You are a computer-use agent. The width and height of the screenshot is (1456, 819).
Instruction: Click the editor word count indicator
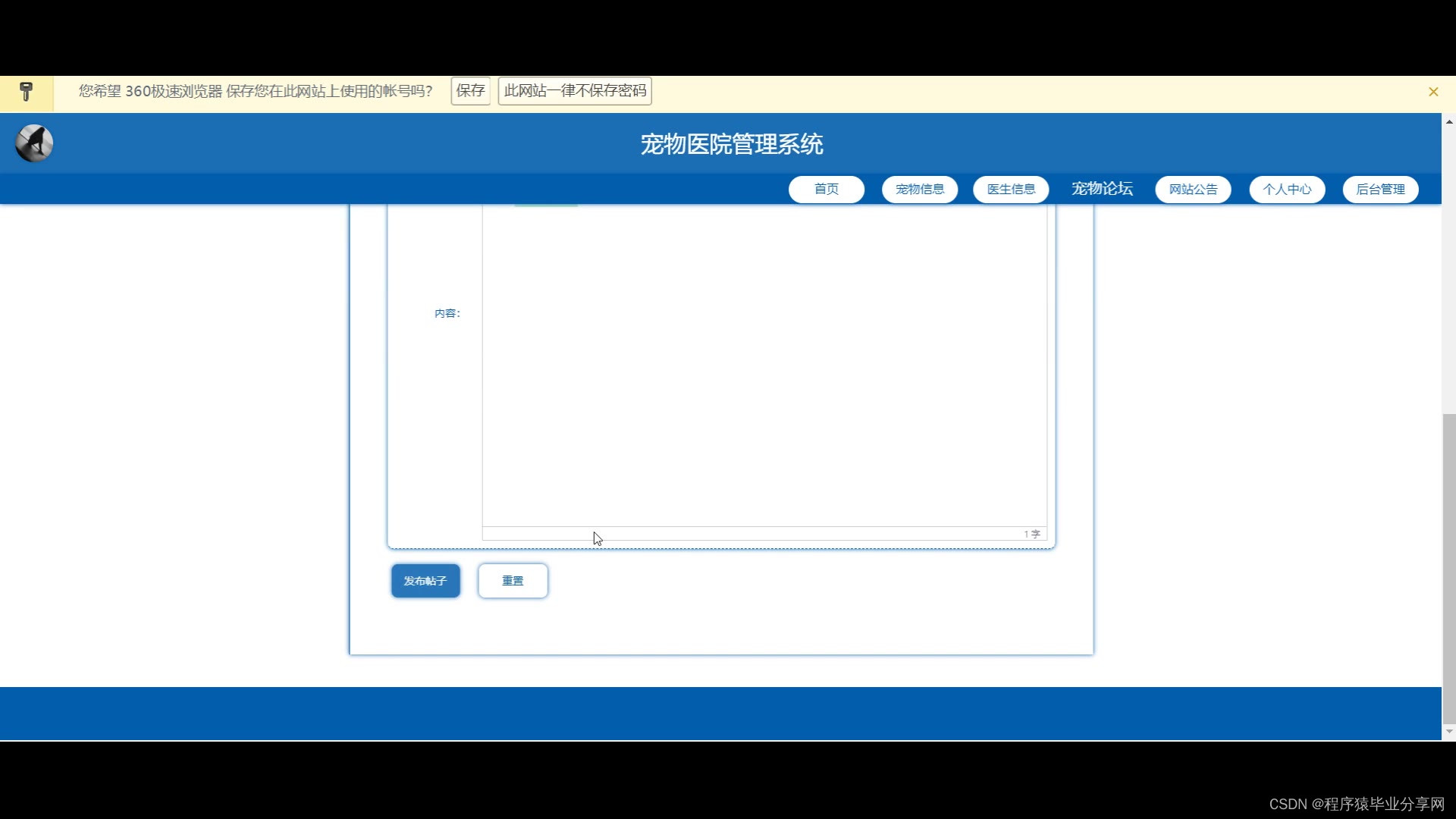(x=1031, y=534)
